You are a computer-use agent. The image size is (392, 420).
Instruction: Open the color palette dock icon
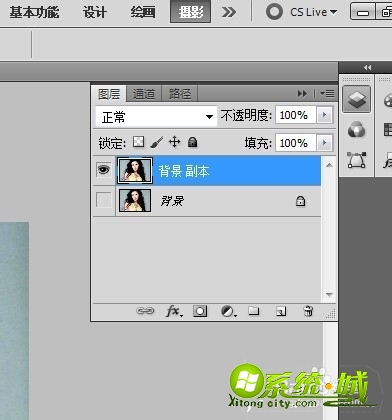(x=388, y=100)
